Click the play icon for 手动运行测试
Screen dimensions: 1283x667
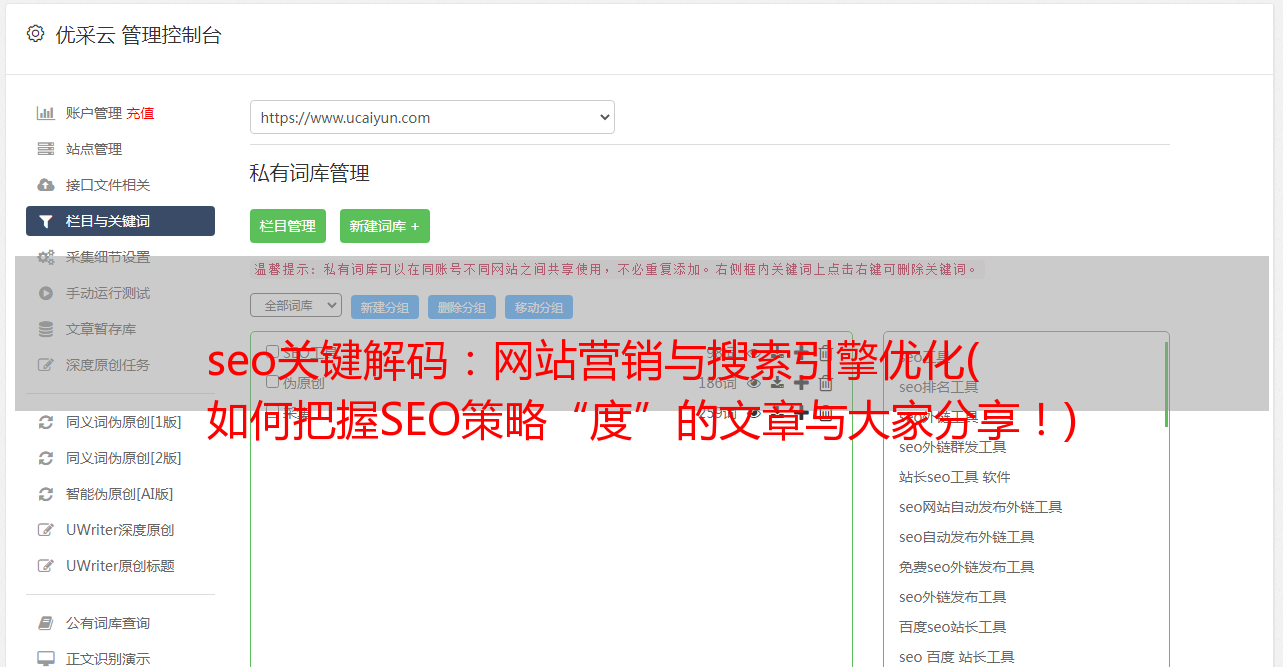tap(46, 293)
